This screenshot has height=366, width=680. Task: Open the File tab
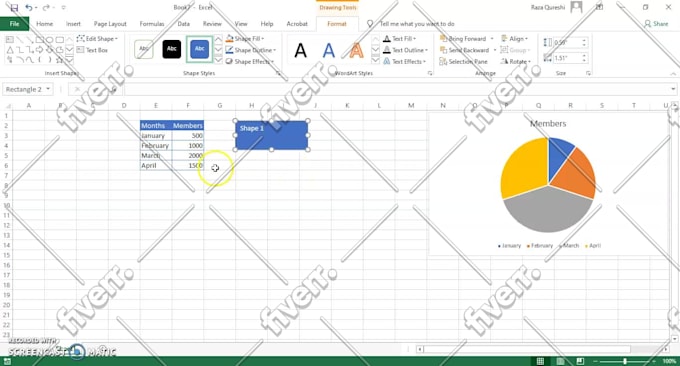point(14,24)
